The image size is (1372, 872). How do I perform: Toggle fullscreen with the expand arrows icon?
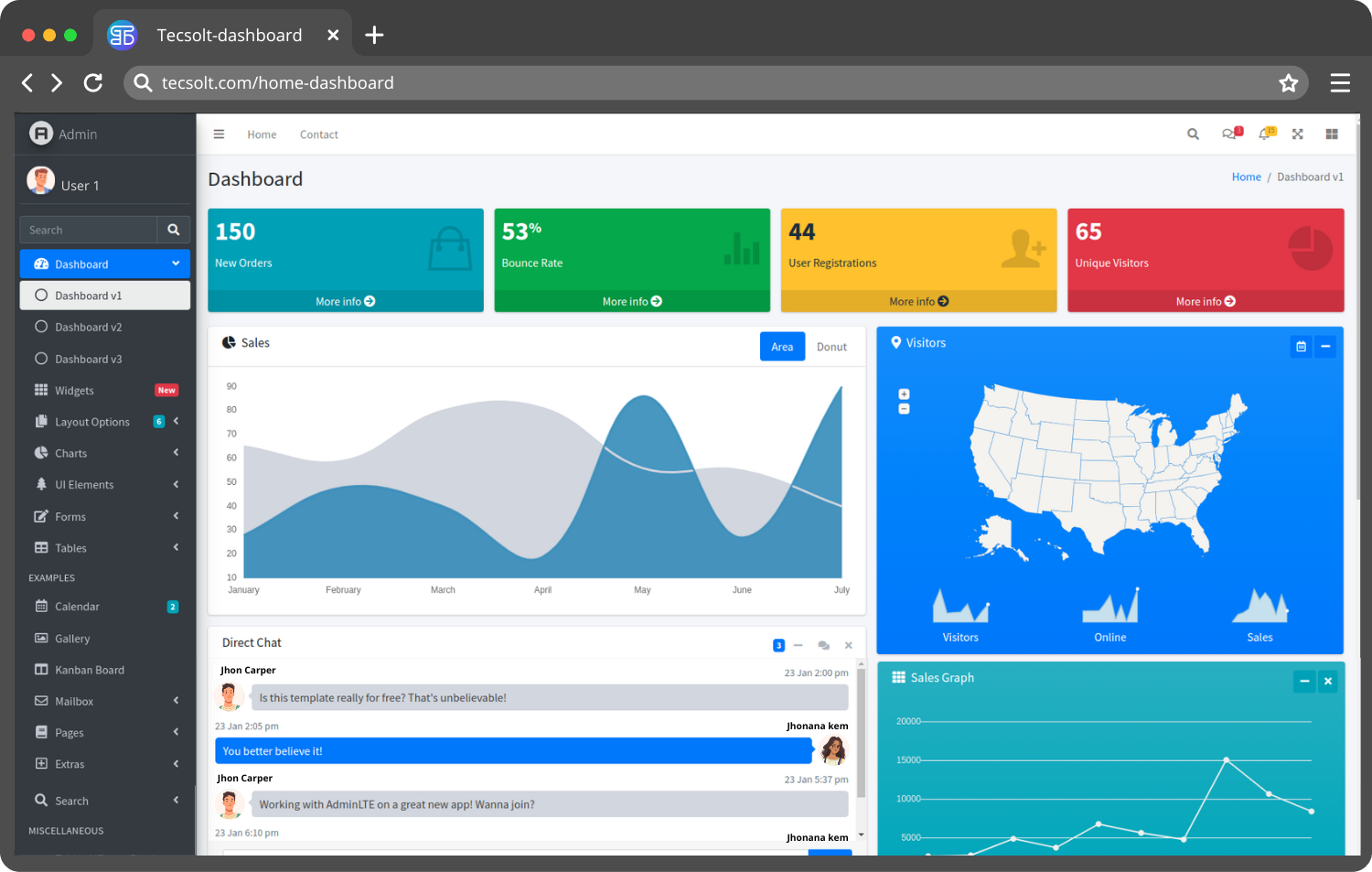tap(1297, 134)
